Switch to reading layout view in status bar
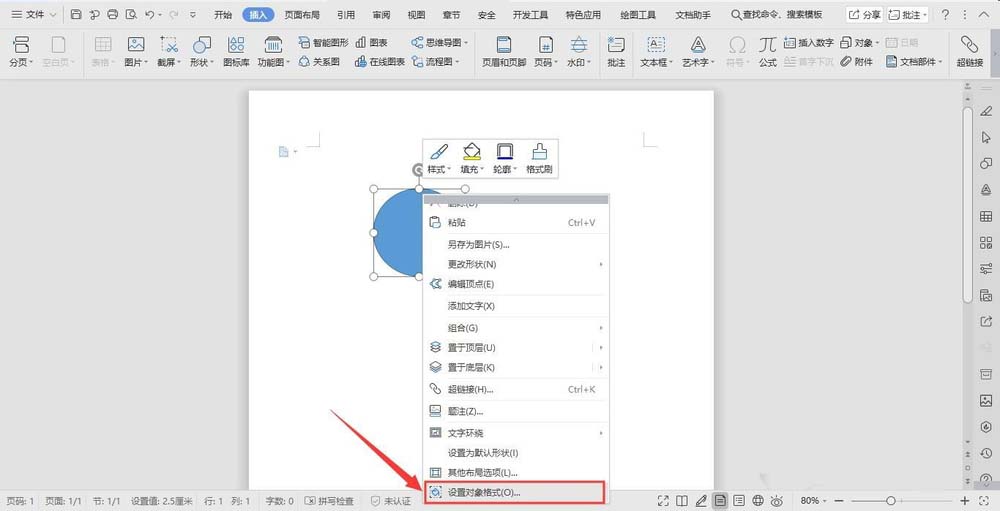 tap(682, 501)
